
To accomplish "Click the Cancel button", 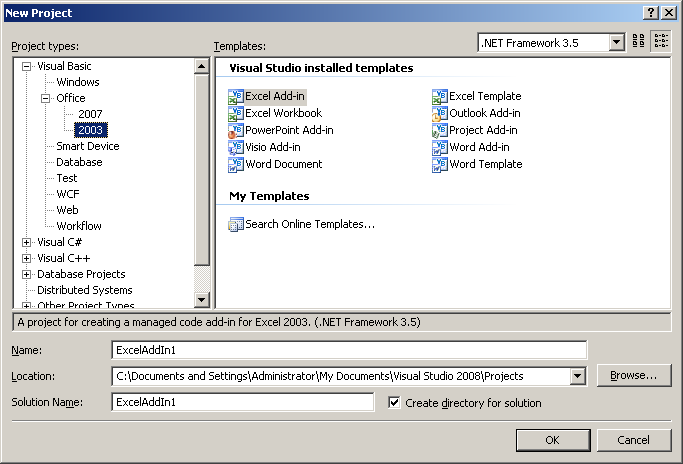I will point(634,440).
